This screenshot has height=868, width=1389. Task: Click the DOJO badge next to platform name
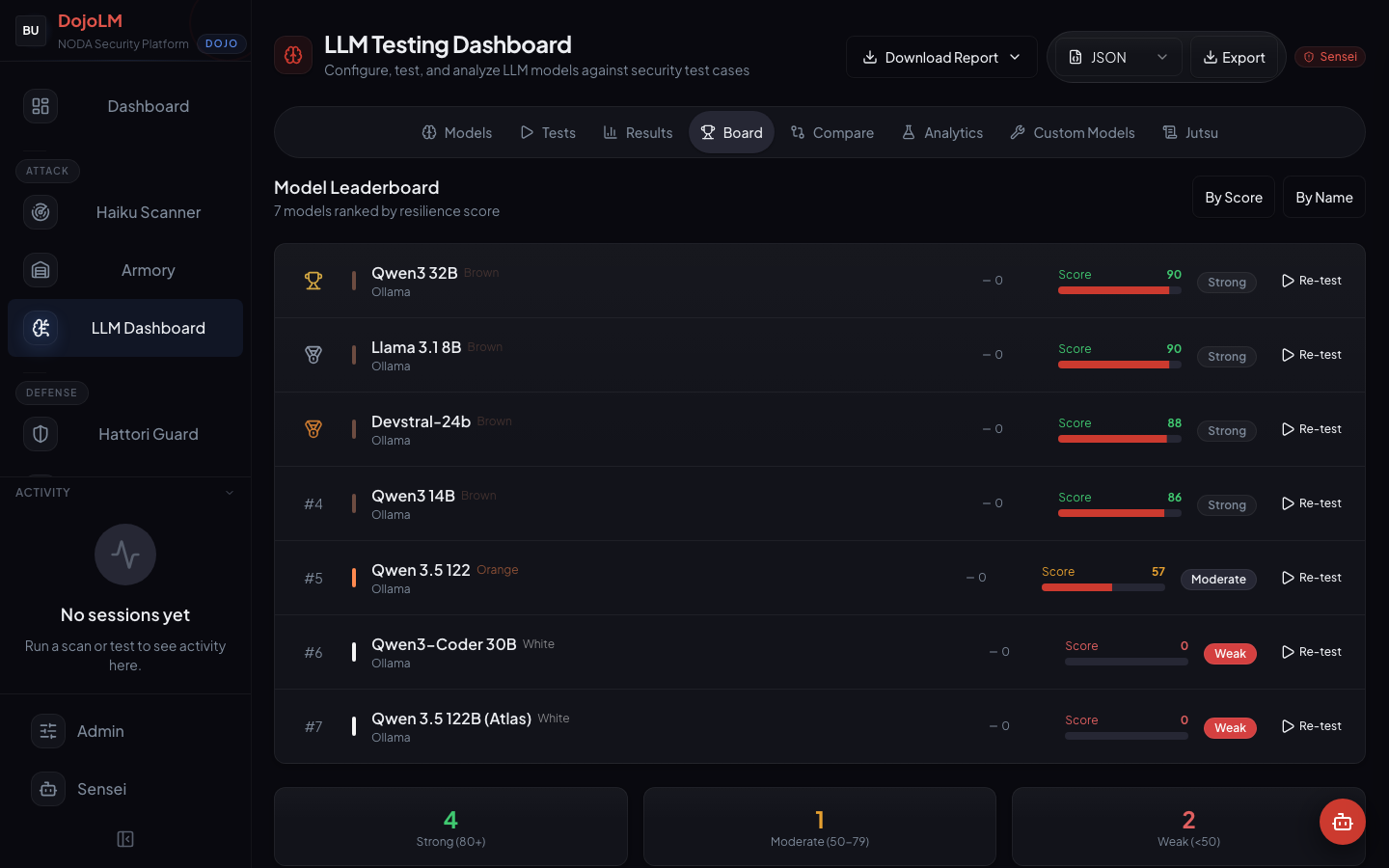click(x=222, y=43)
